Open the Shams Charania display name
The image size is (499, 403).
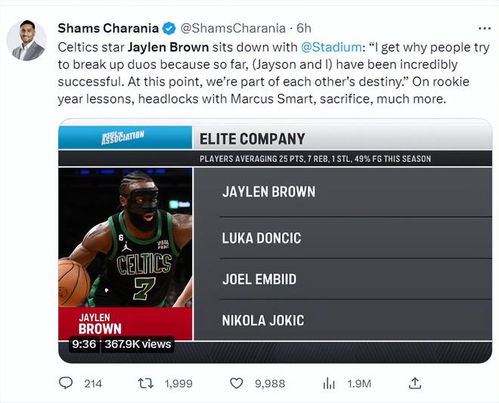108,28
